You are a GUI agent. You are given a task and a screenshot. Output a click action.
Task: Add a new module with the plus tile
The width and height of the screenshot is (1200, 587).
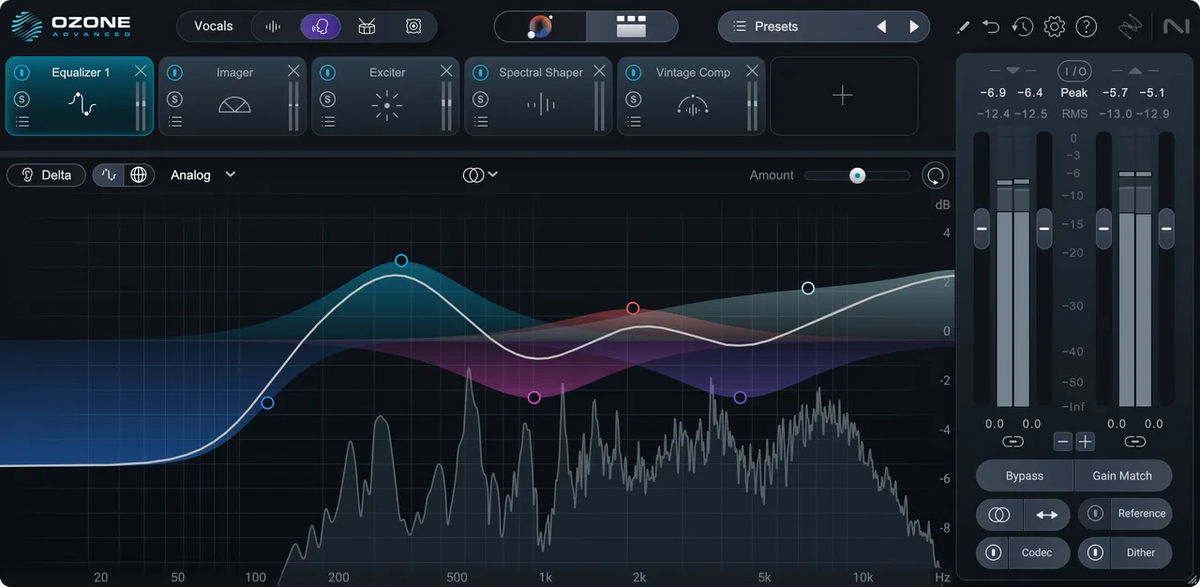click(x=844, y=97)
